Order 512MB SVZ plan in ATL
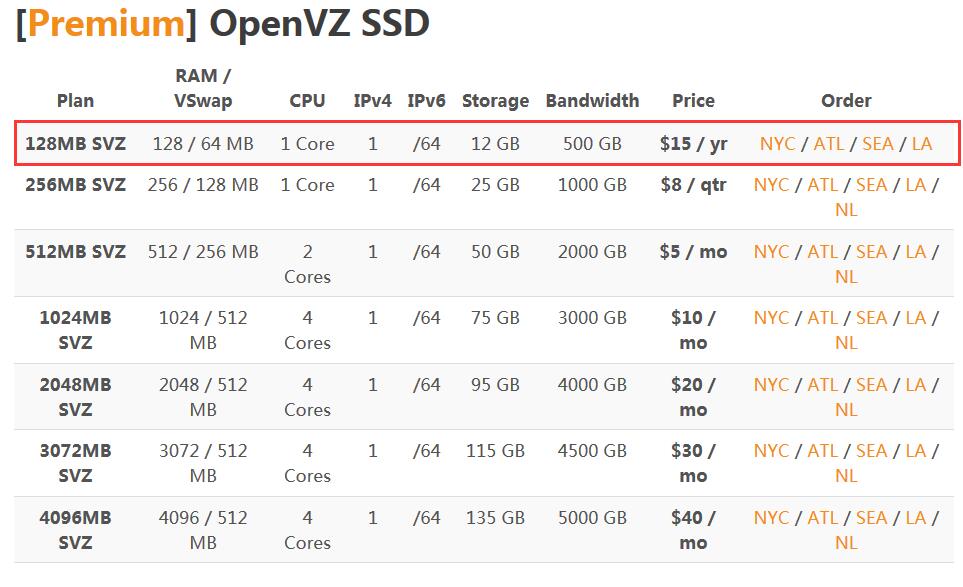The height and width of the screenshot is (587, 963). (822, 252)
